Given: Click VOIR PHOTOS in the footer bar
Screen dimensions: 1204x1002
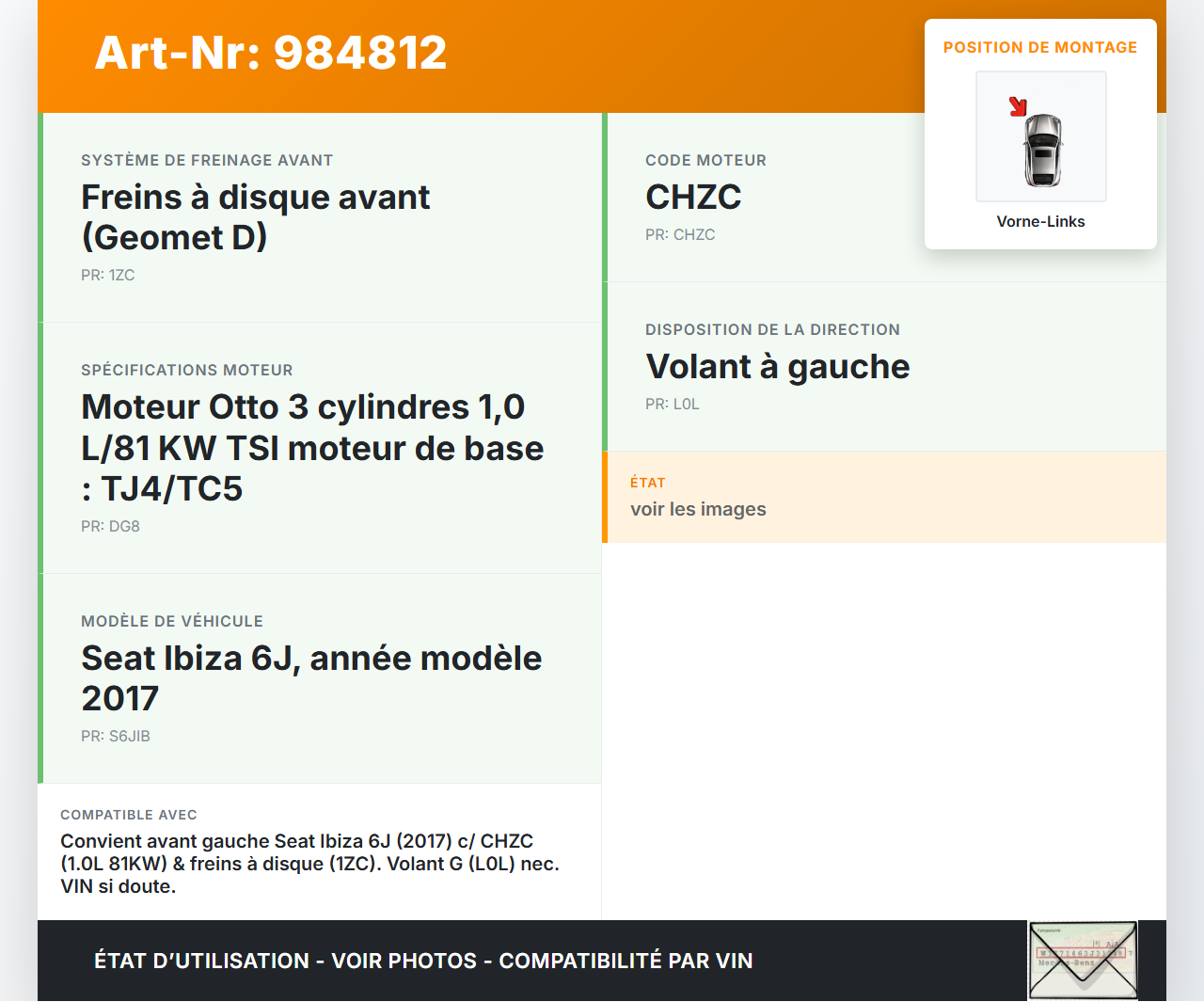Looking at the screenshot, I should (403, 961).
